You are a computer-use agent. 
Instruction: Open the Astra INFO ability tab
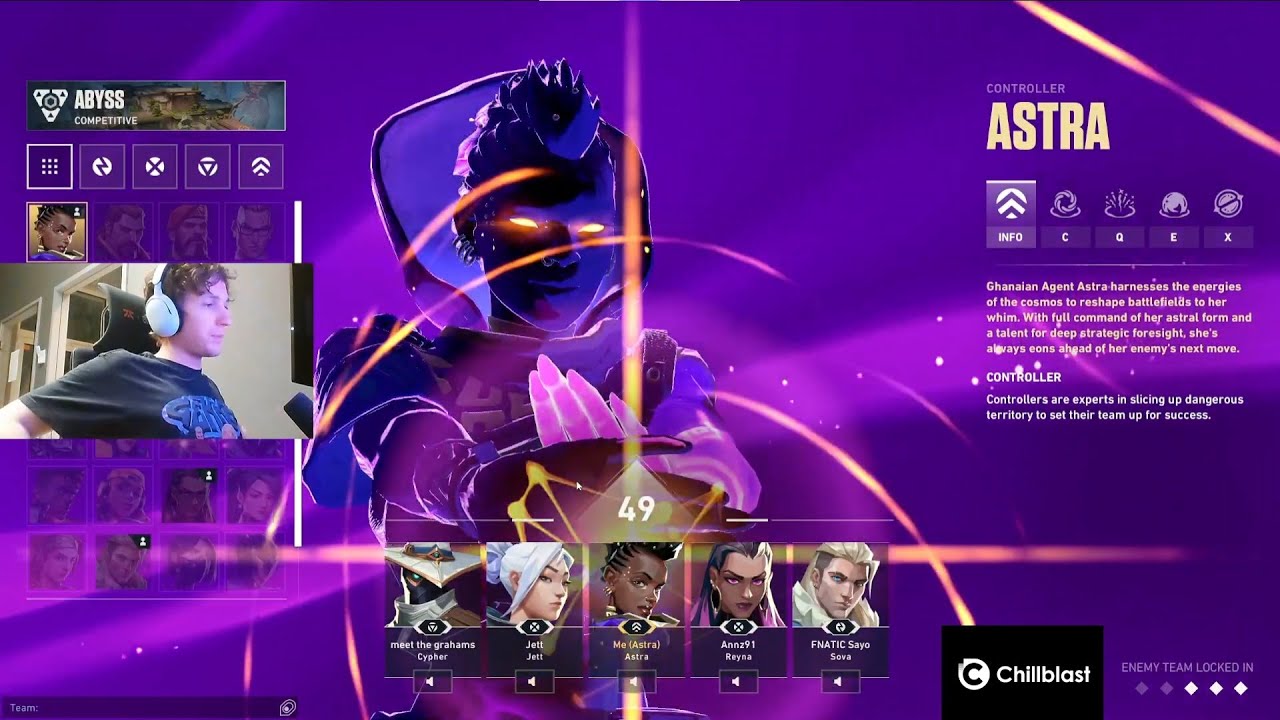click(1011, 214)
